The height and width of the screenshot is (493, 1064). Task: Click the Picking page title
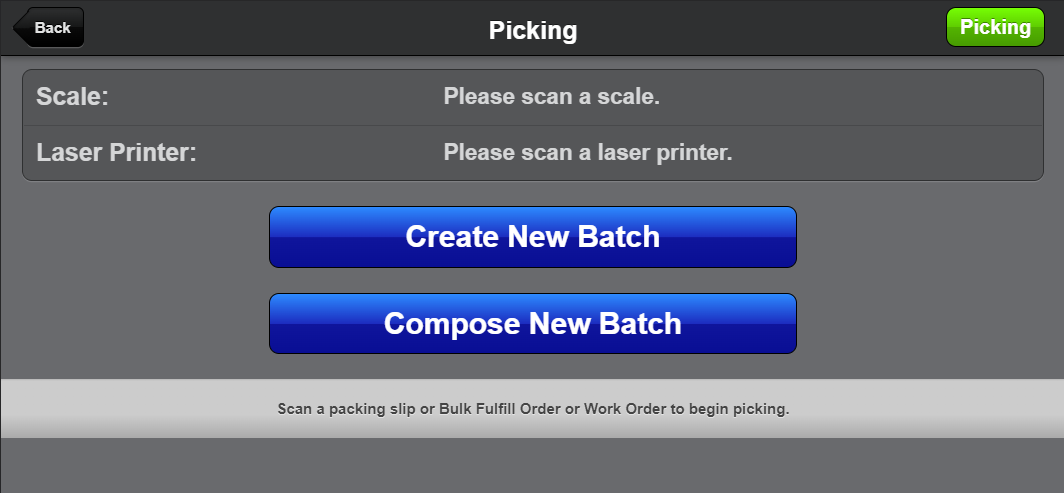click(x=532, y=30)
